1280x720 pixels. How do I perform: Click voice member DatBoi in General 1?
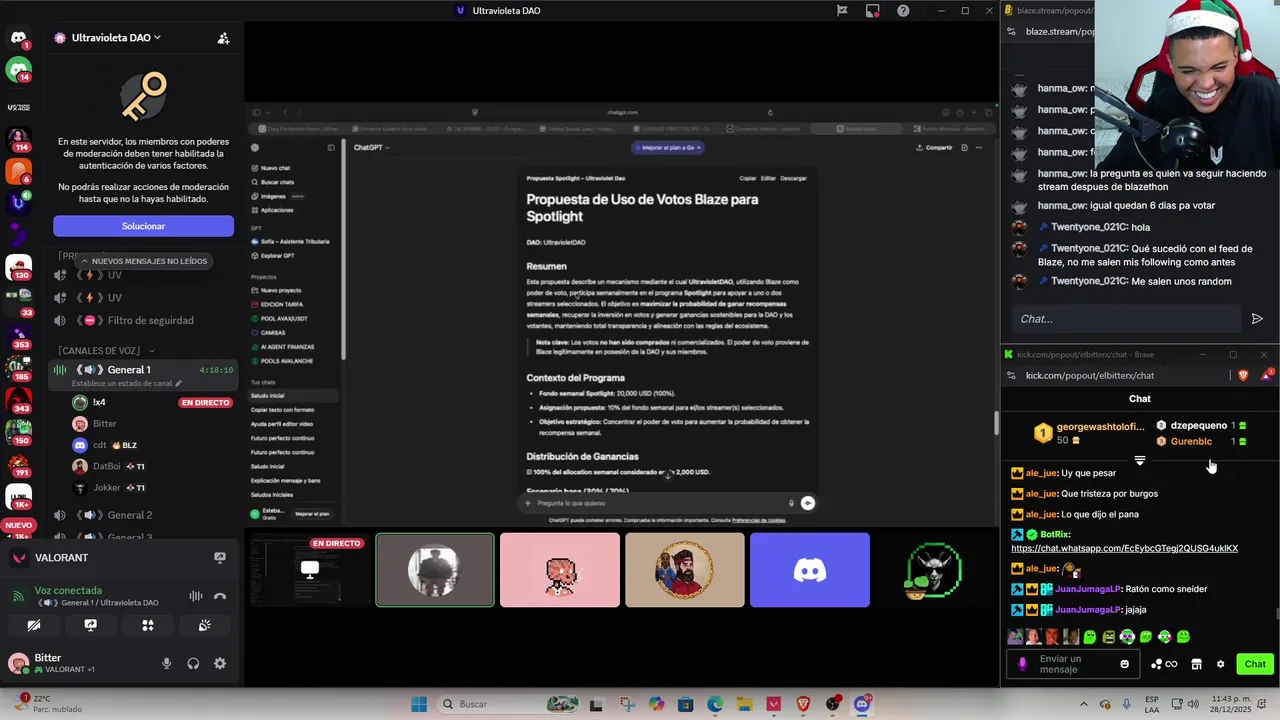point(106,466)
